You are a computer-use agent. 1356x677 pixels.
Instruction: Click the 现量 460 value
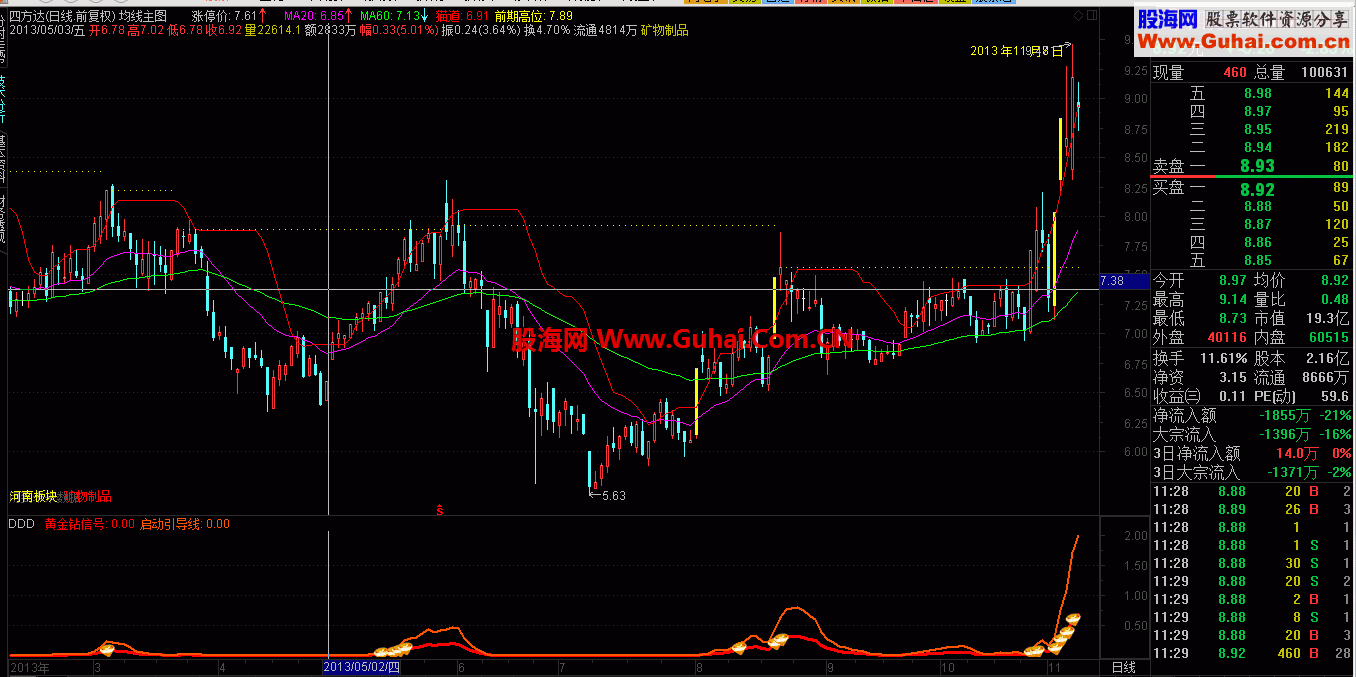point(1235,72)
